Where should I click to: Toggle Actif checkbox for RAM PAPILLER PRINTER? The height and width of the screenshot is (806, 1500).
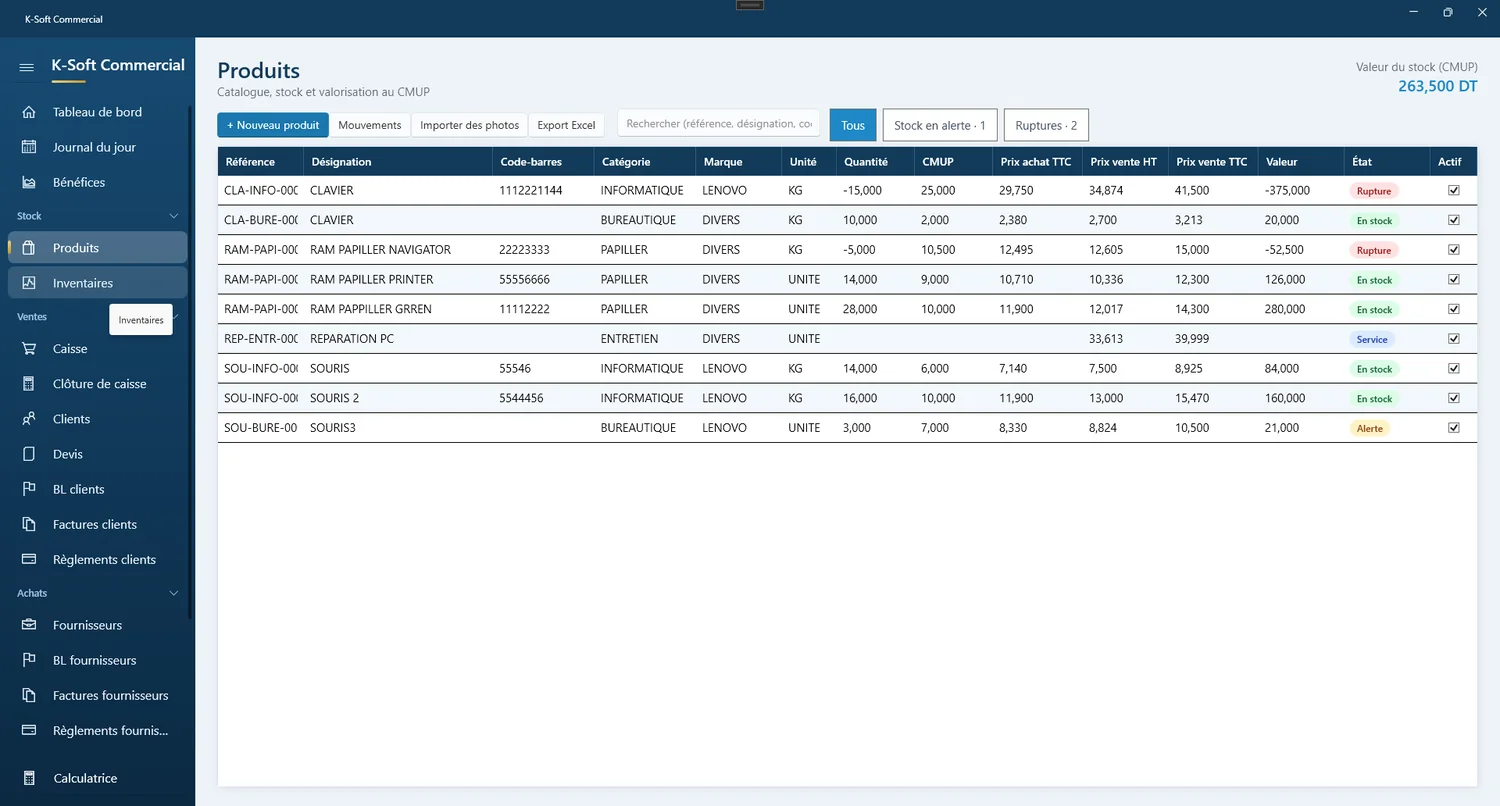[x=1454, y=279]
